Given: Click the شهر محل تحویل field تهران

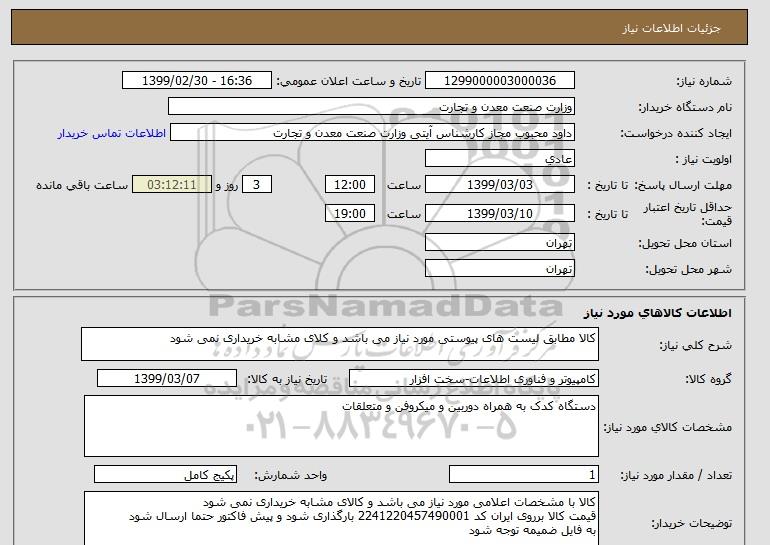Looking at the screenshot, I should pos(499,269).
